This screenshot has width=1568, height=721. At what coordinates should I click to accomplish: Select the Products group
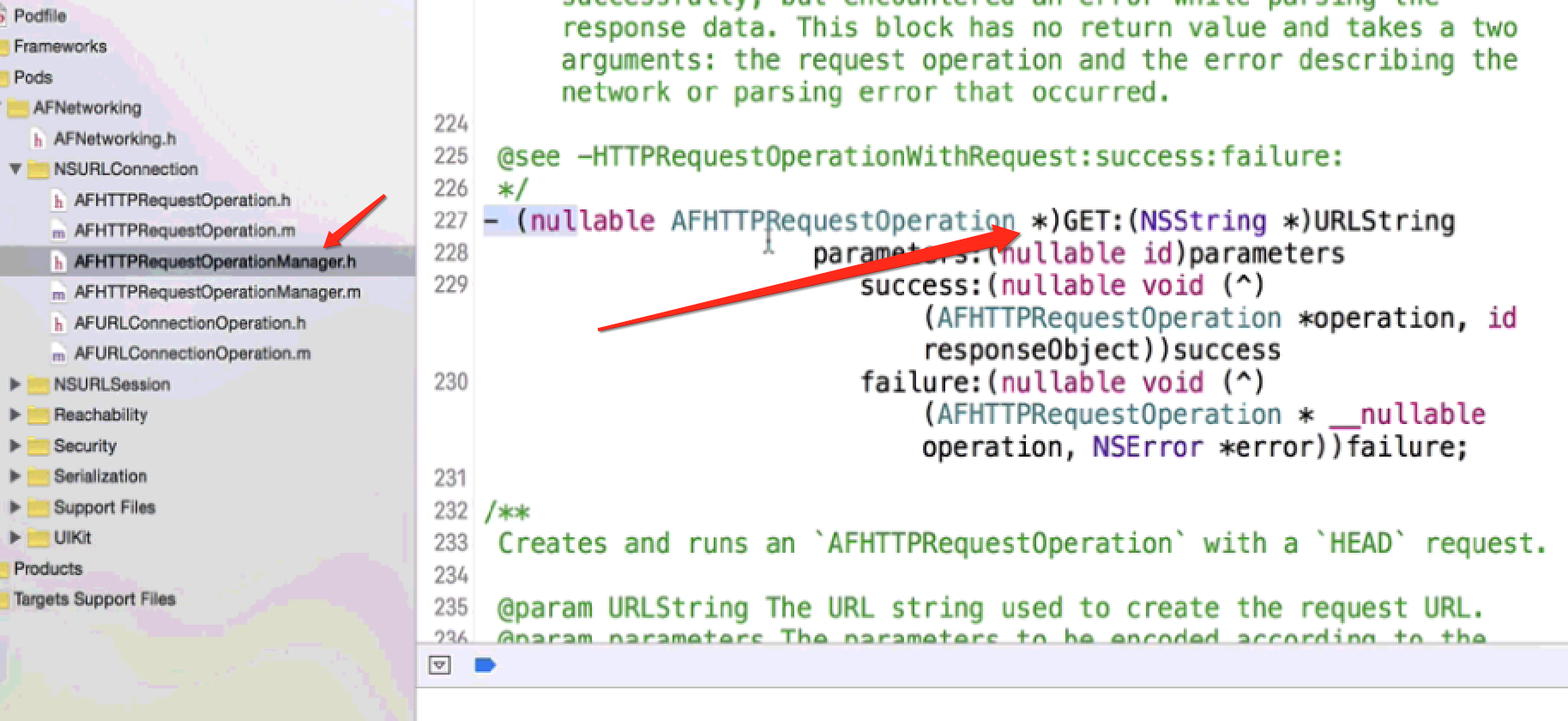[x=48, y=568]
